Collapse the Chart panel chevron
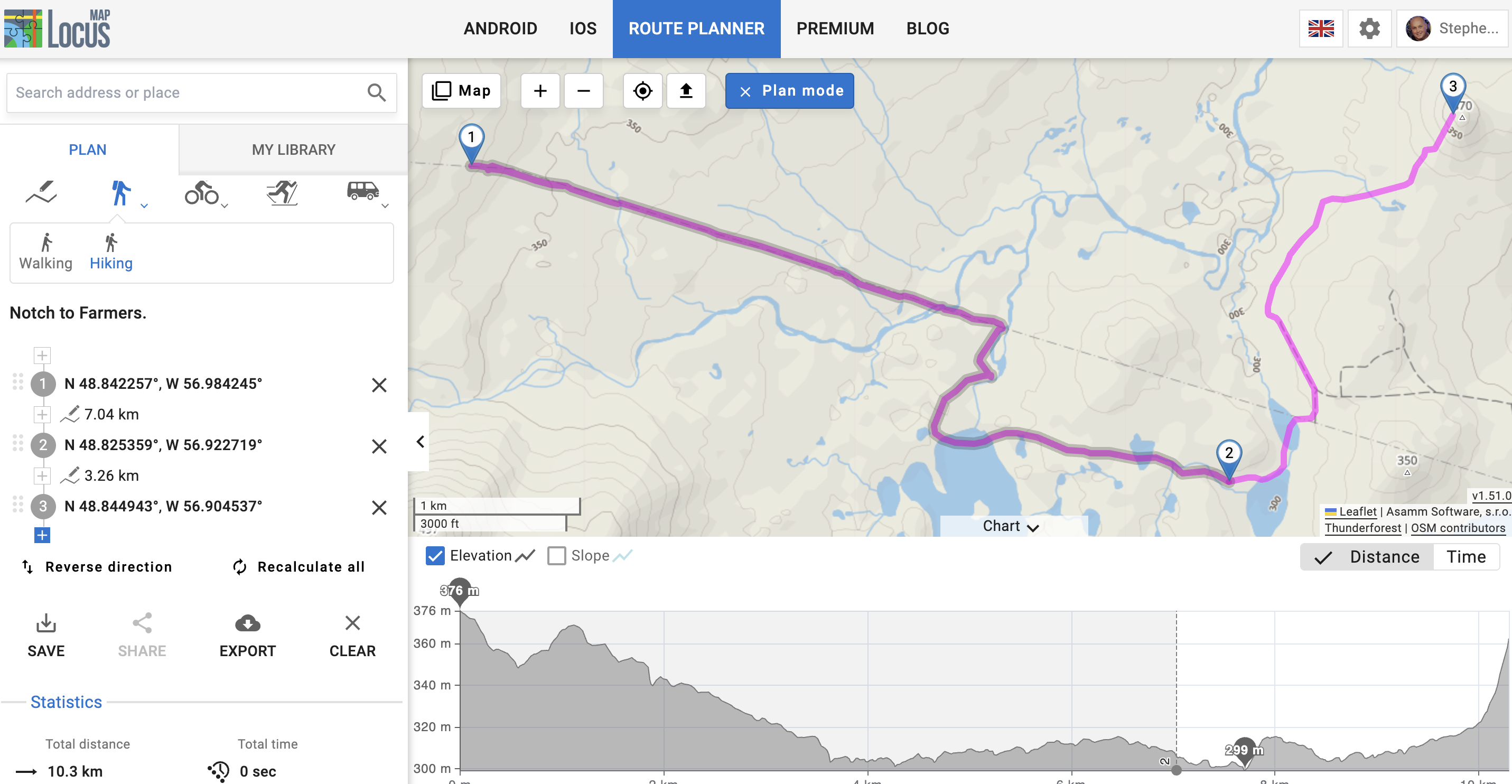 (x=1033, y=527)
